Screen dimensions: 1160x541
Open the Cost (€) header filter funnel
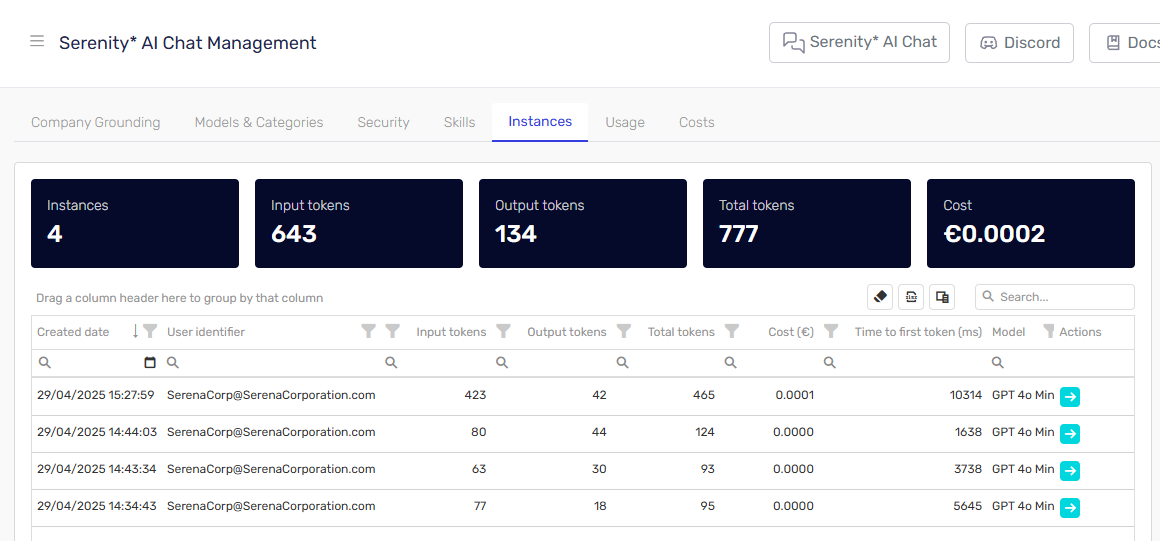coord(831,332)
